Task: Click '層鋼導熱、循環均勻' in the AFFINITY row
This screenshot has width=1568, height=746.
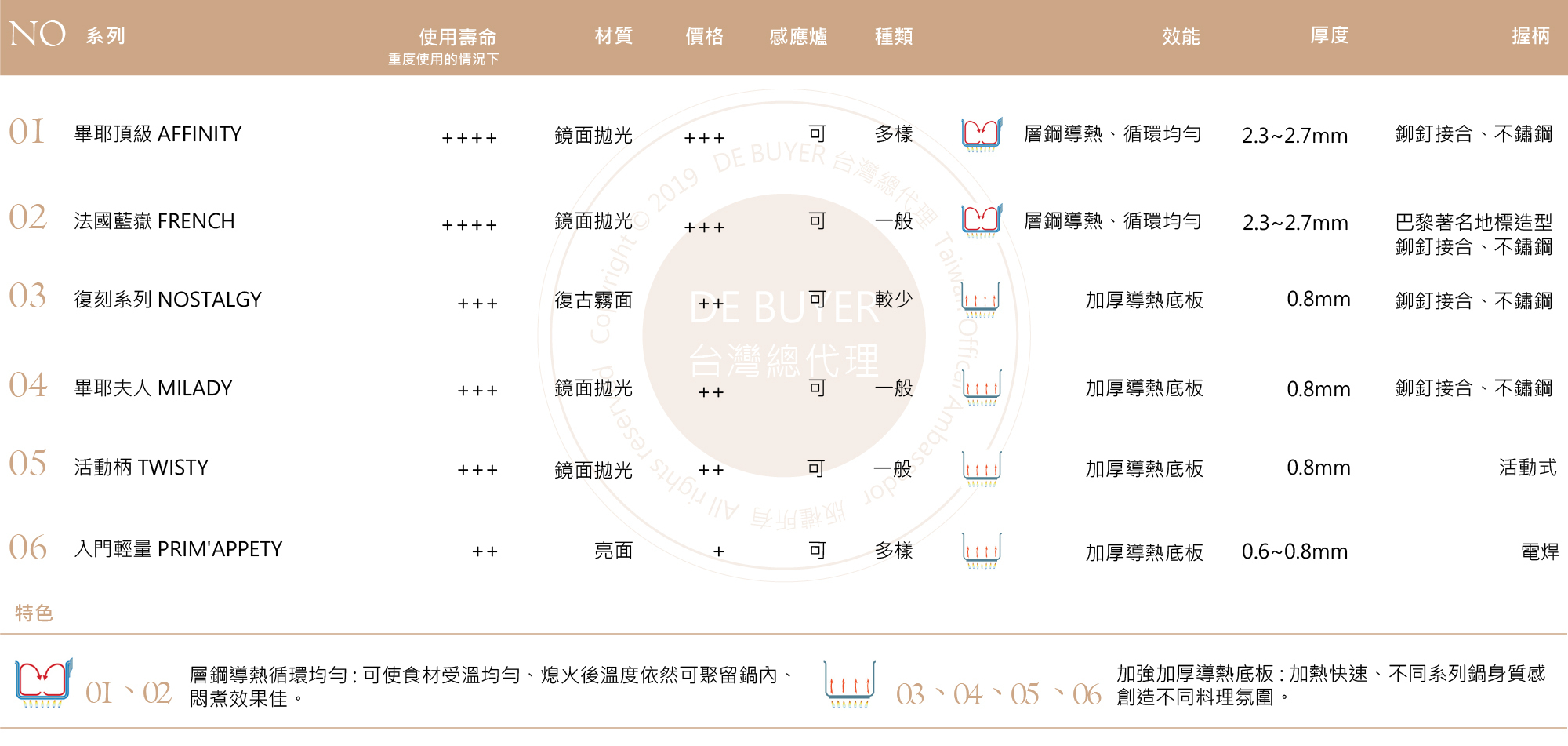Action: 1112,134
